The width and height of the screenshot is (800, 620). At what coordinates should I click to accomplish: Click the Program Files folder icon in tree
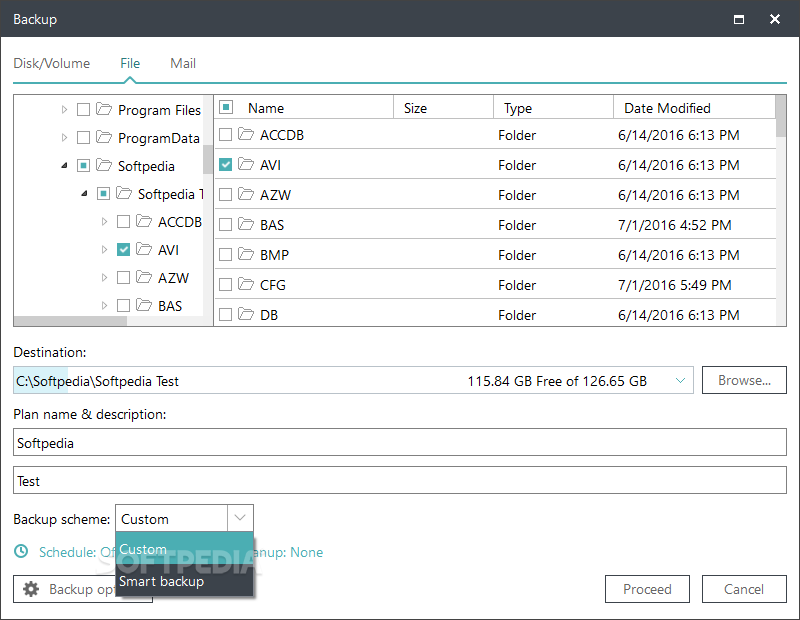click(x=104, y=109)
